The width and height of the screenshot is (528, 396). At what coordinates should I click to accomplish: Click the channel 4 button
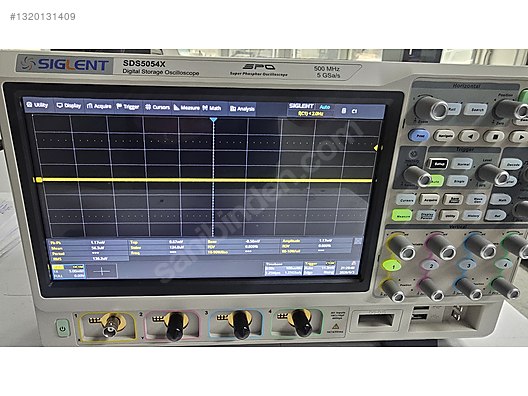(505, 265)
